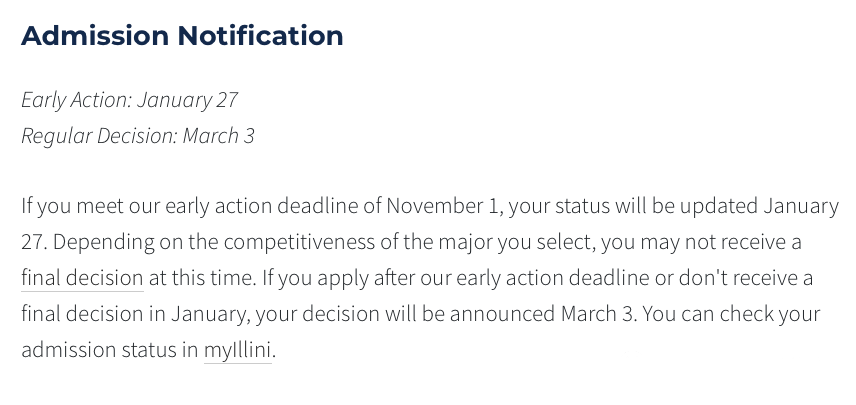
Task: Click the words "admission status" before myIllini
Action: 99,350
